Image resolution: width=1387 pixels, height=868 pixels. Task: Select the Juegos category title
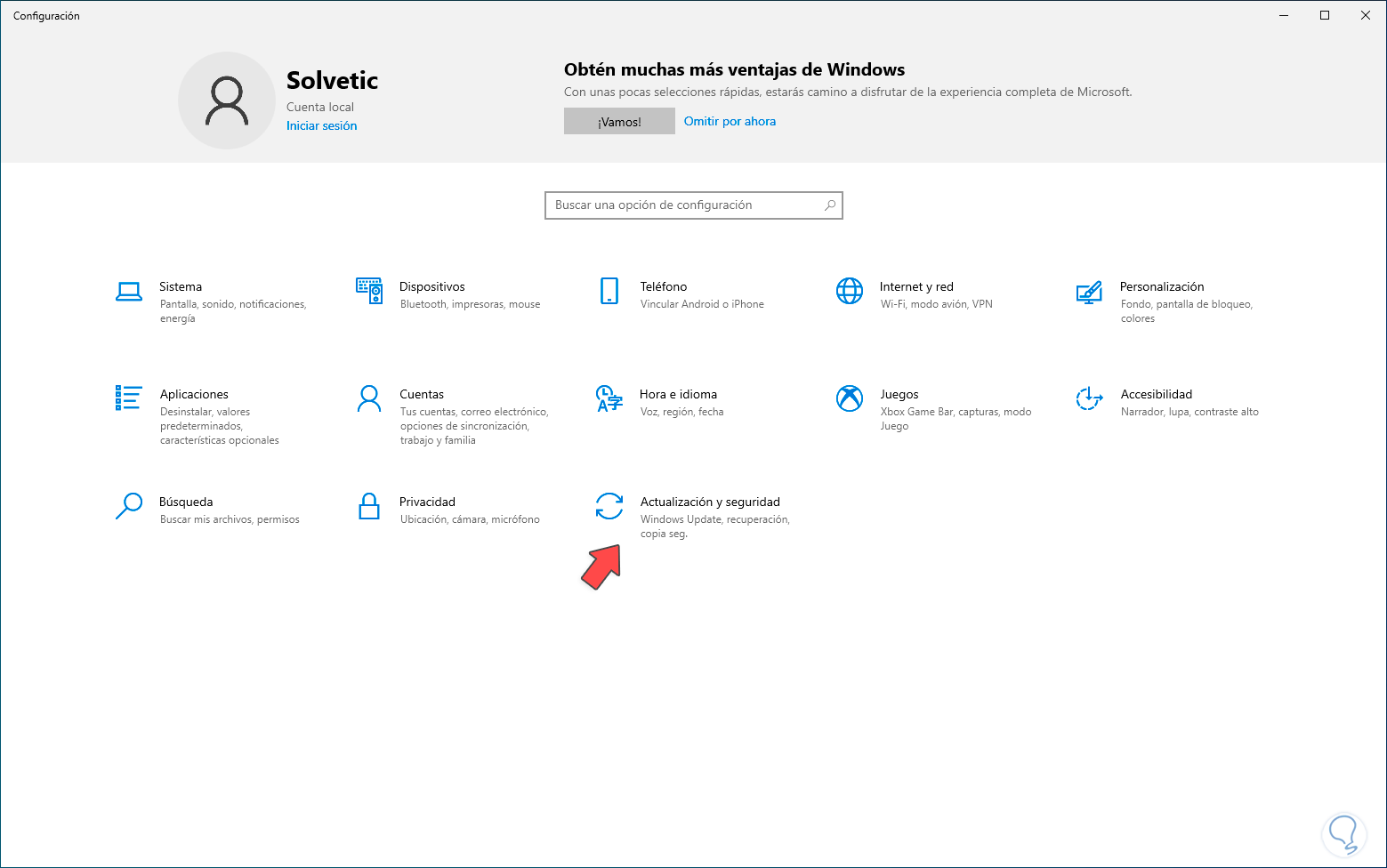[x=899, y=394]
